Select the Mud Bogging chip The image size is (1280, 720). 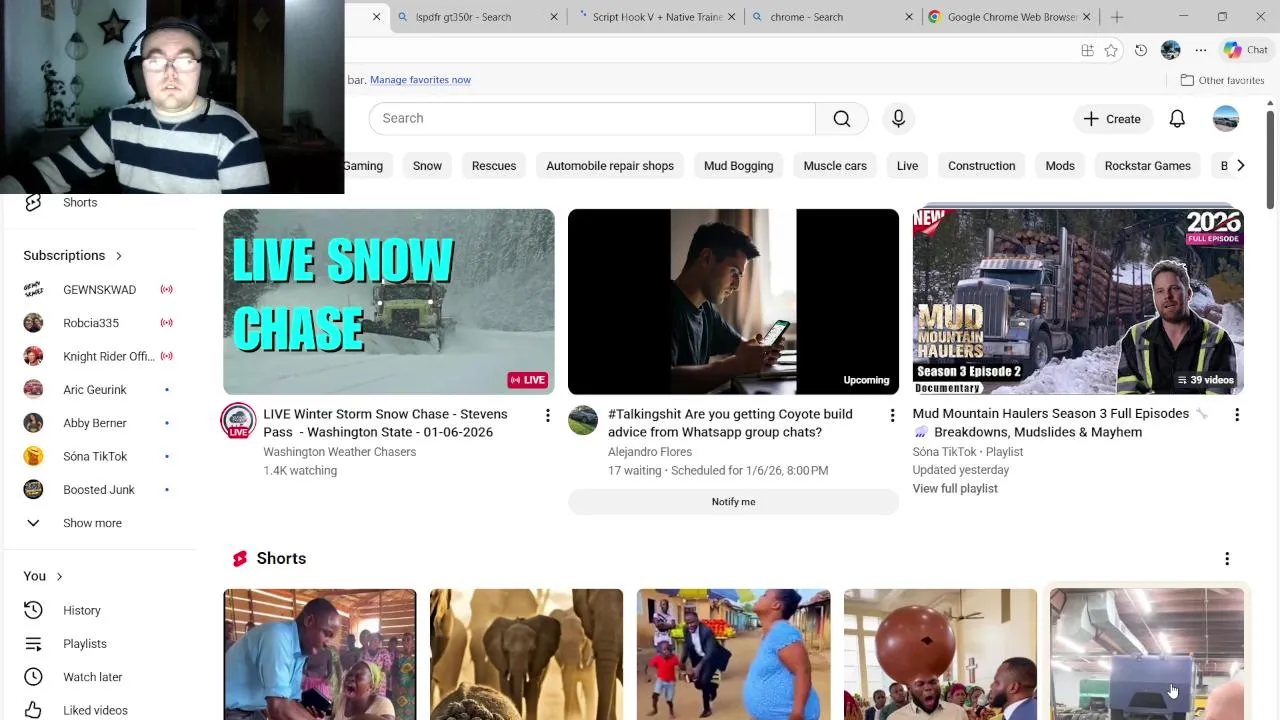[x=738, y=166]
